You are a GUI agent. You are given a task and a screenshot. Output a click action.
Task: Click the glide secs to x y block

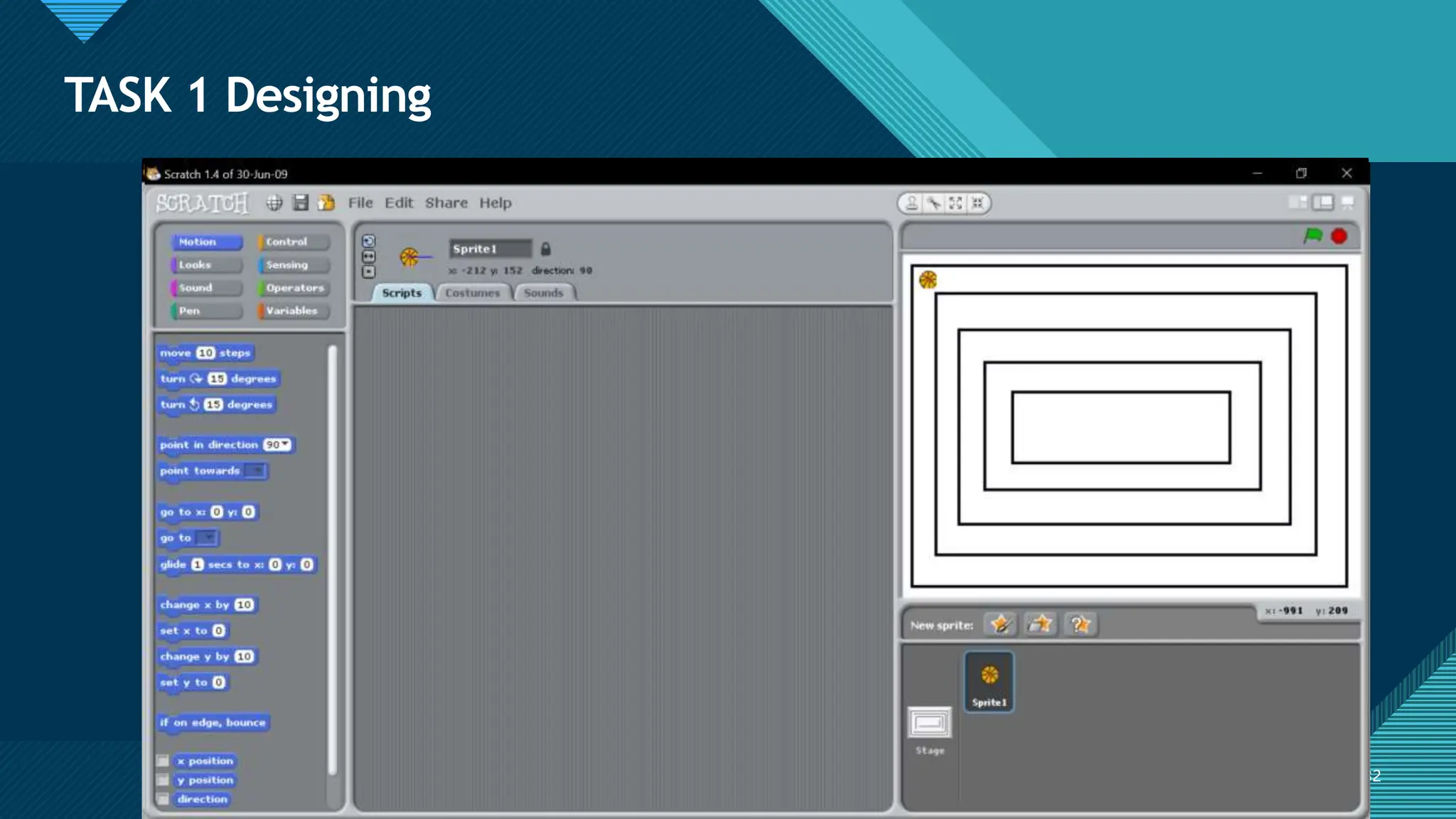click(x=237, y=564)
